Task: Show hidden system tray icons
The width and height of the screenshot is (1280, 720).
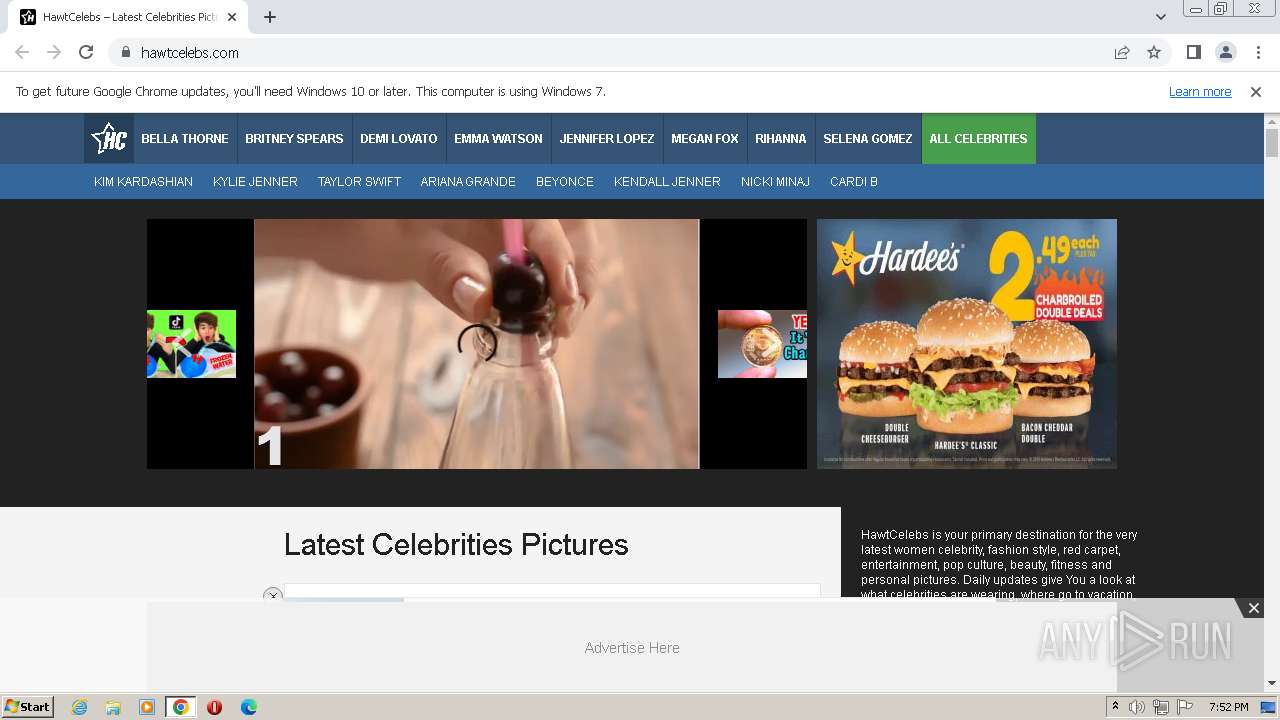Action: coord(1116,707)
